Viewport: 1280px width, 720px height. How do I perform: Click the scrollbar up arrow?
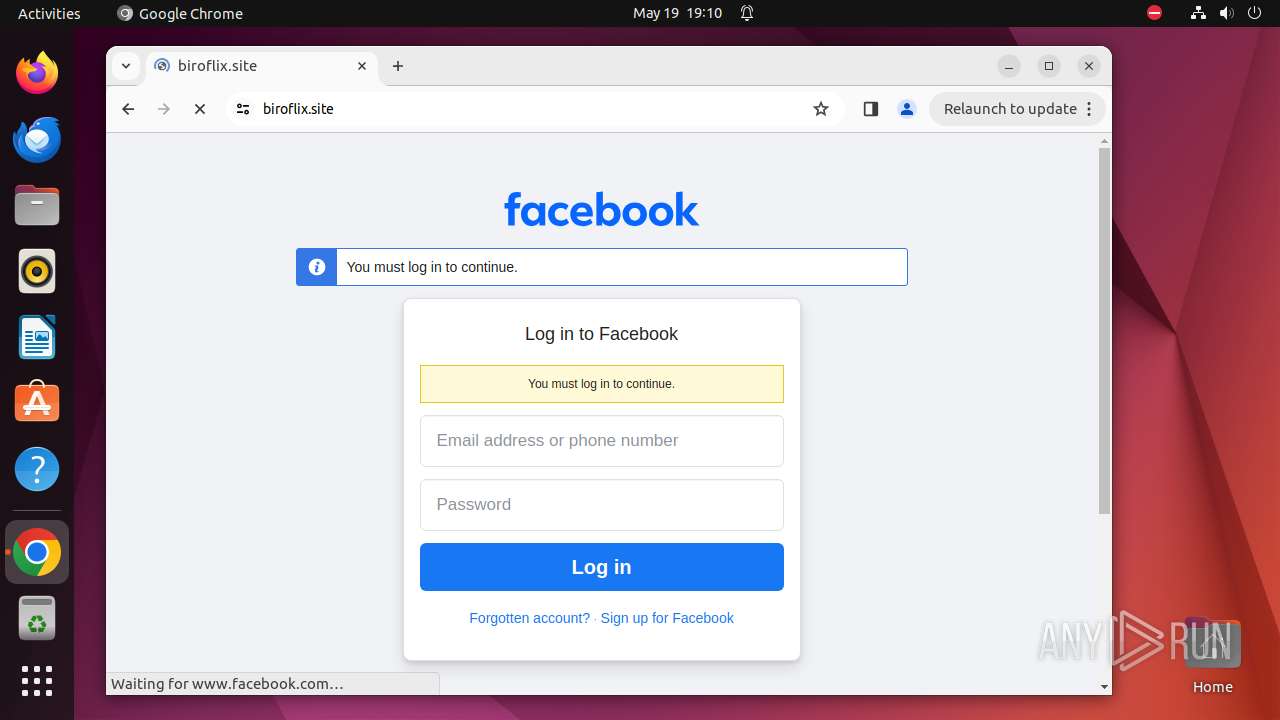point(1104,141)
